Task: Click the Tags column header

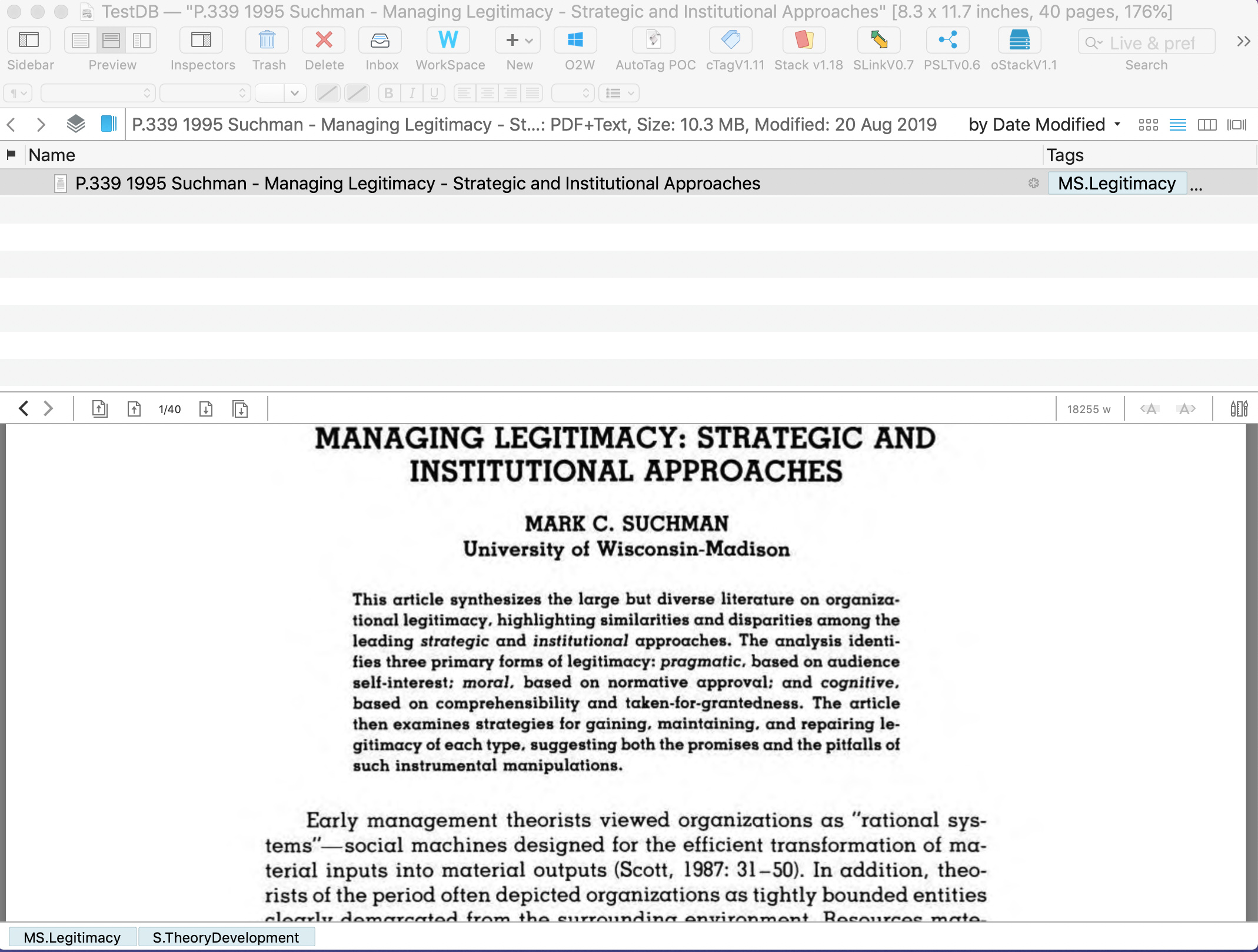Action: coord(1065,155)
